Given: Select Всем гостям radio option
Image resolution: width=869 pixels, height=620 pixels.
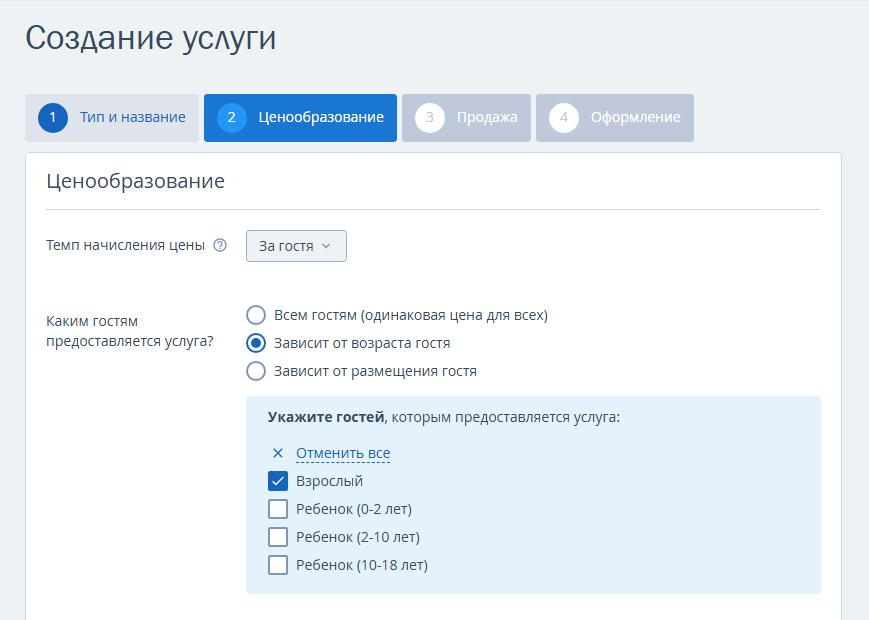Looking at the screenshot, I should [255, 315].
